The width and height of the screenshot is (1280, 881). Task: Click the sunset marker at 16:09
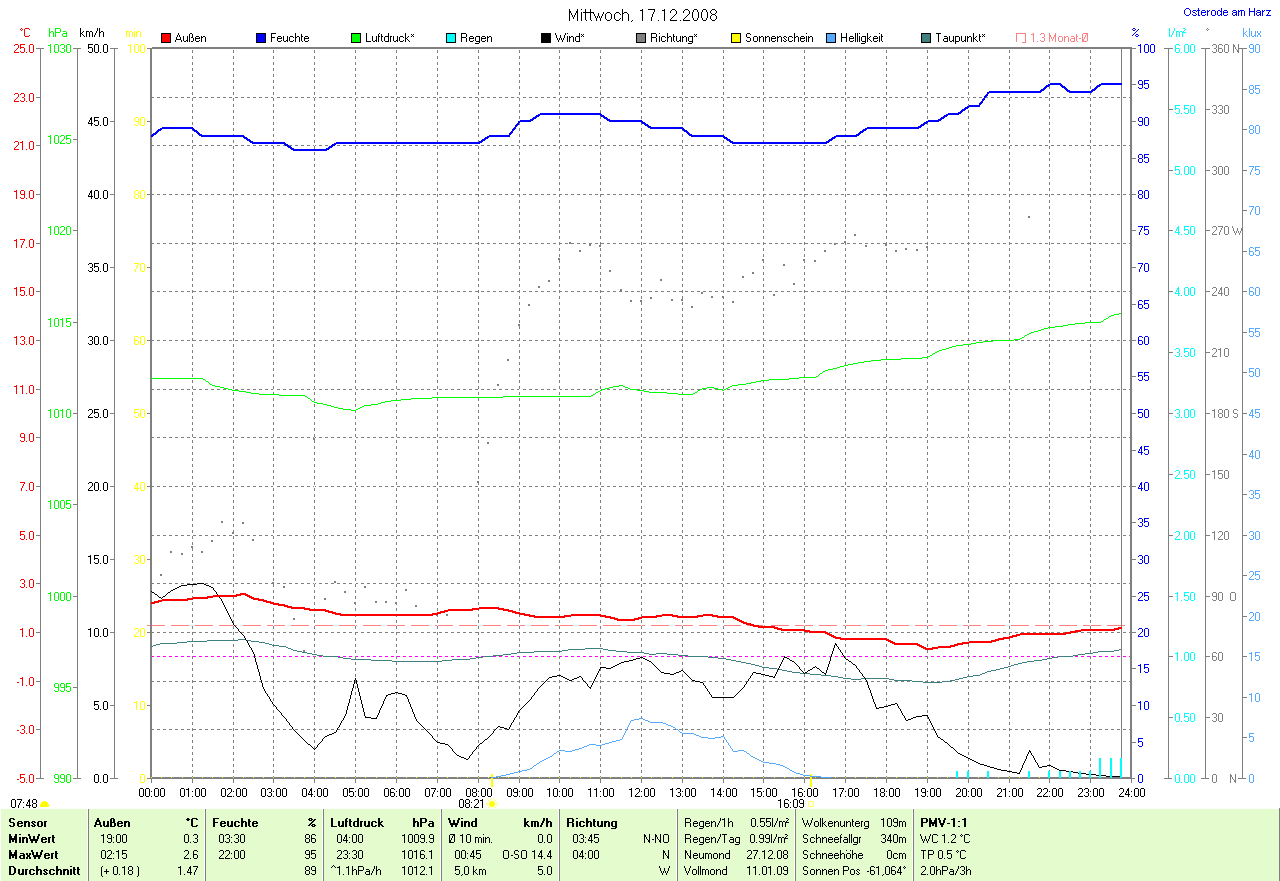(810, 803)
